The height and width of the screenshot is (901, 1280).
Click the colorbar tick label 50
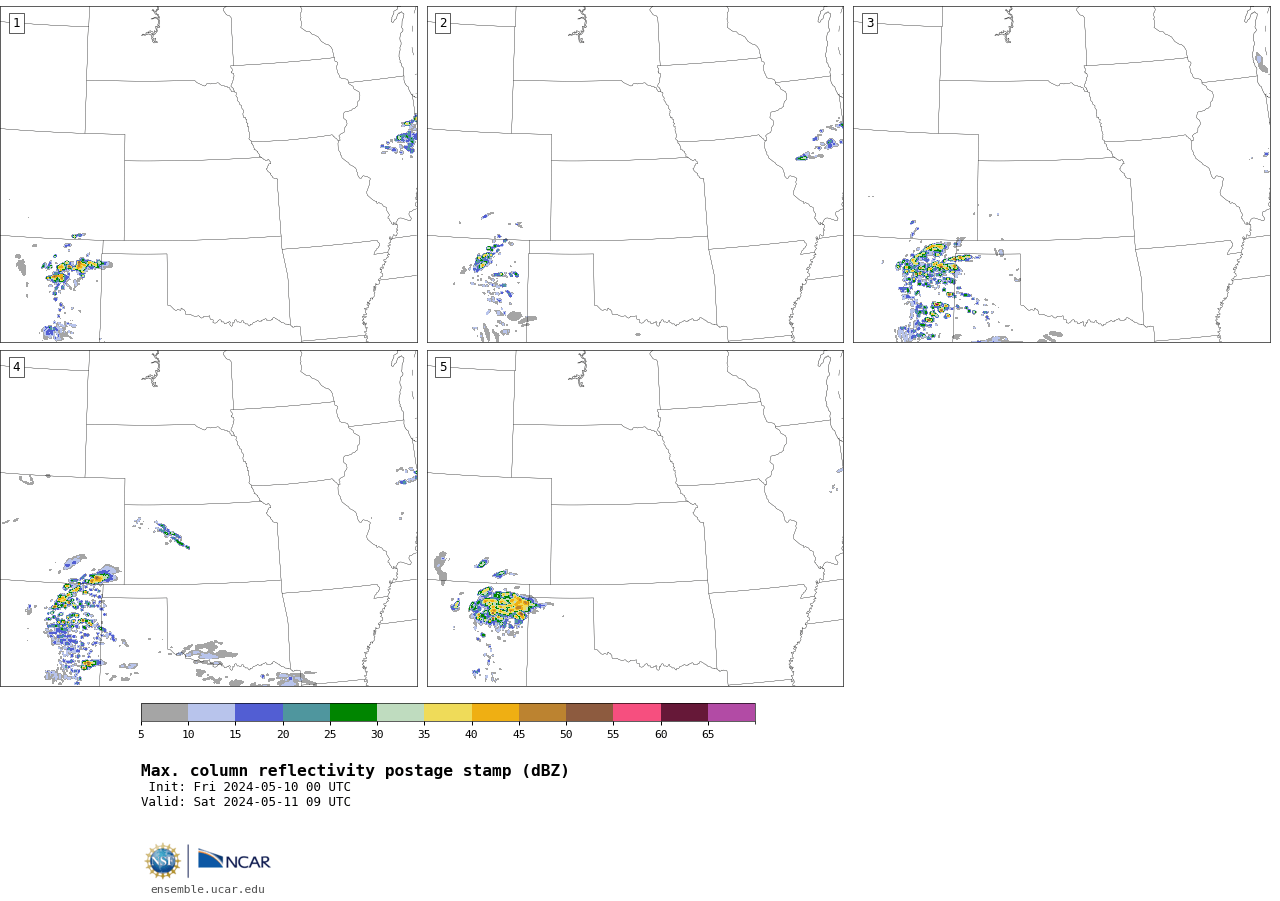point(566,735)
